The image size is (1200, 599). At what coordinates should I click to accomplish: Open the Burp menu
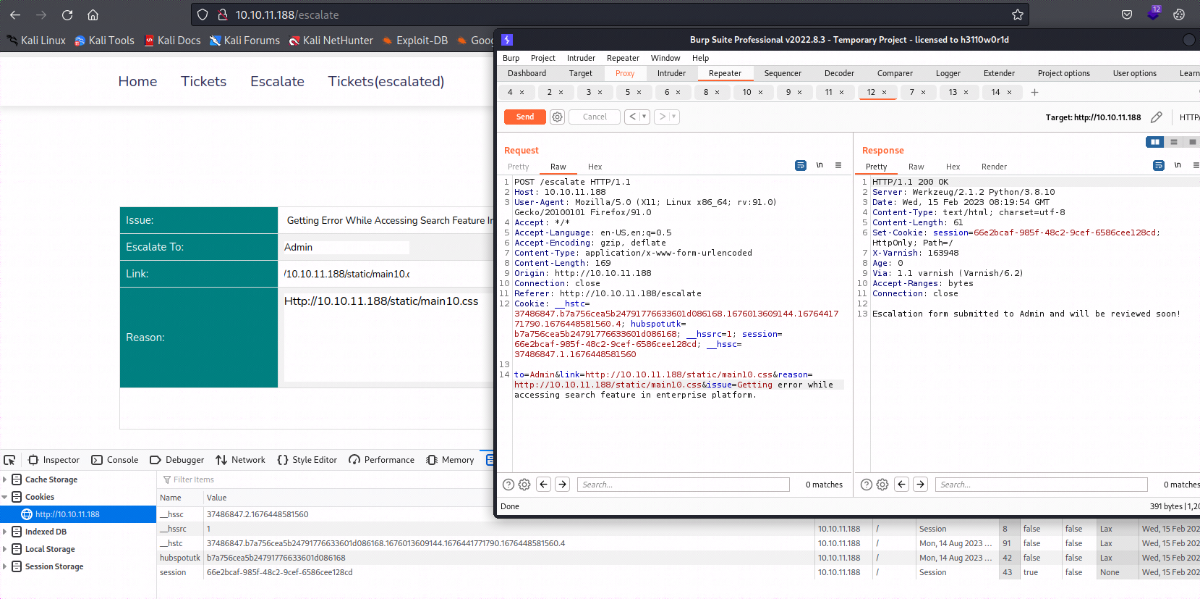click(x=511, y=58)
